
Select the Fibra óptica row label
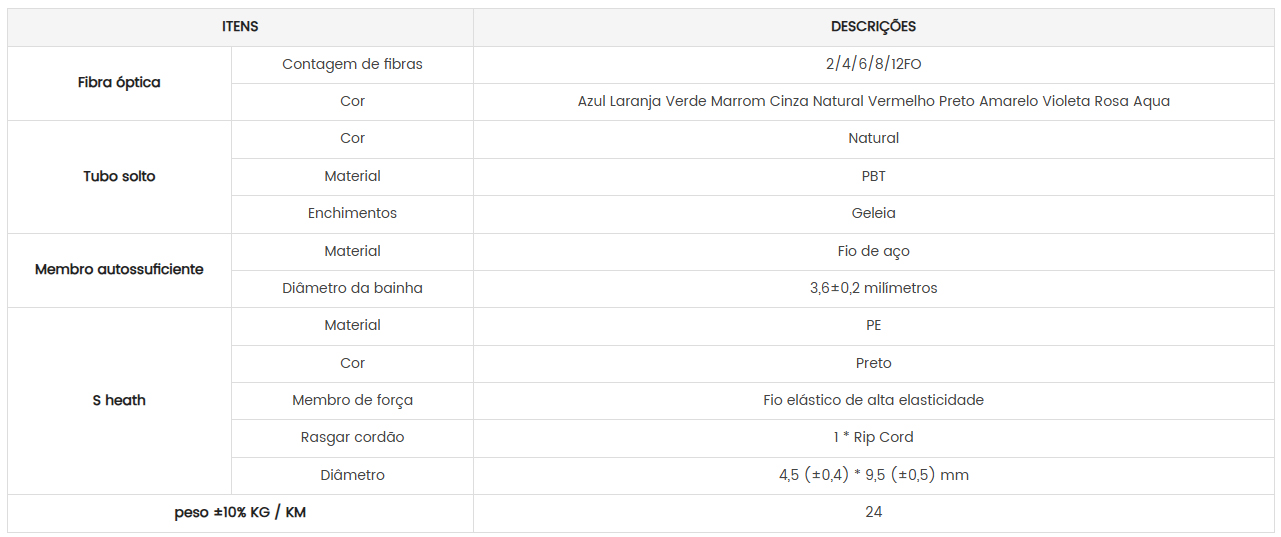(119, 83)
